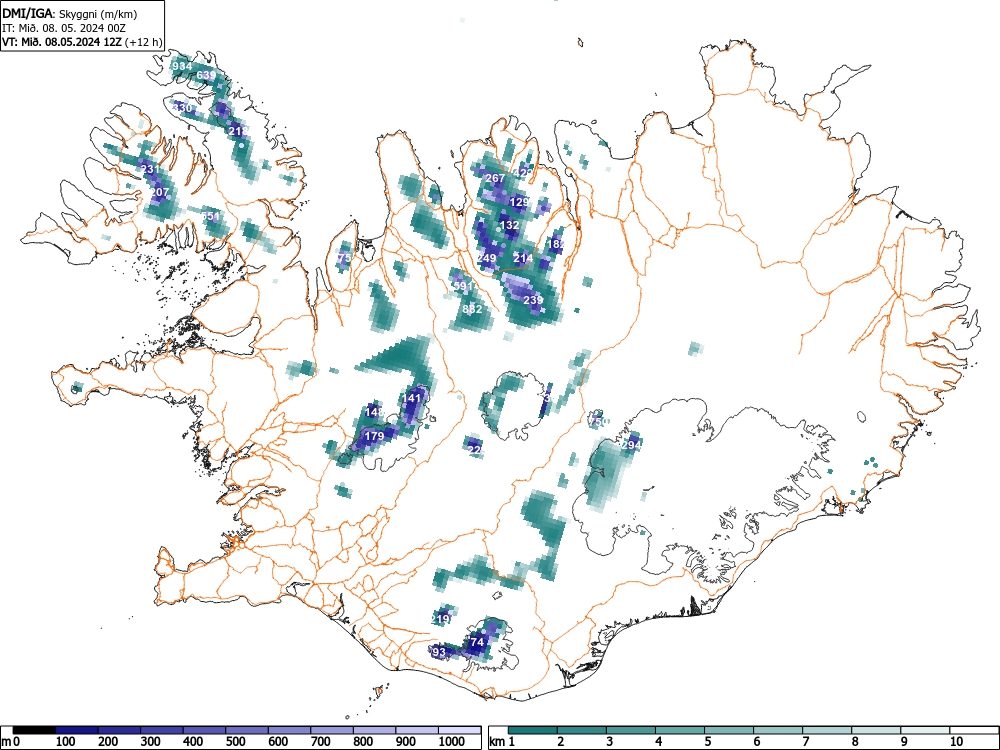The image size is (1000, 750).
Task: Click the 'VT: Mið. 08.05.2024 12Z' valid time line
Action: 83,42
